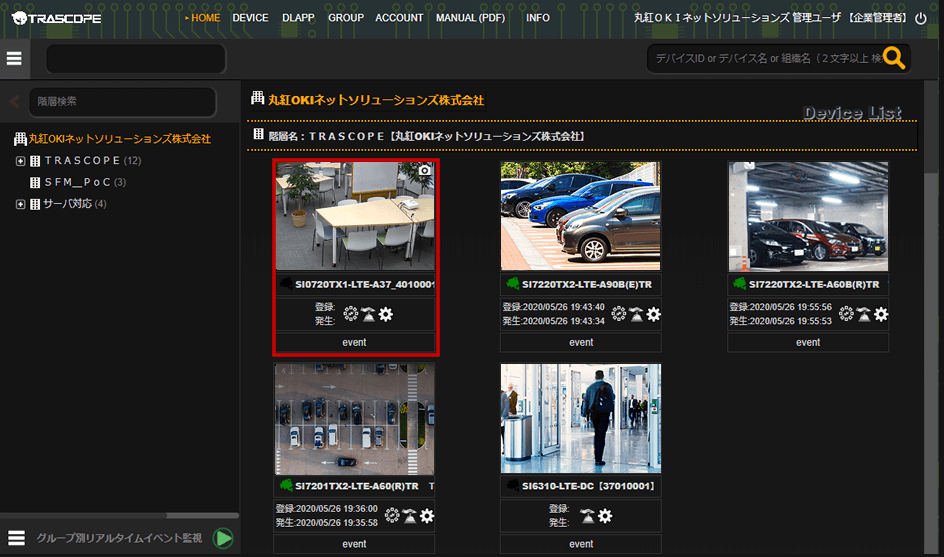
Task: Collapse the sidebar with the back arrow
Action: [14, 101]
